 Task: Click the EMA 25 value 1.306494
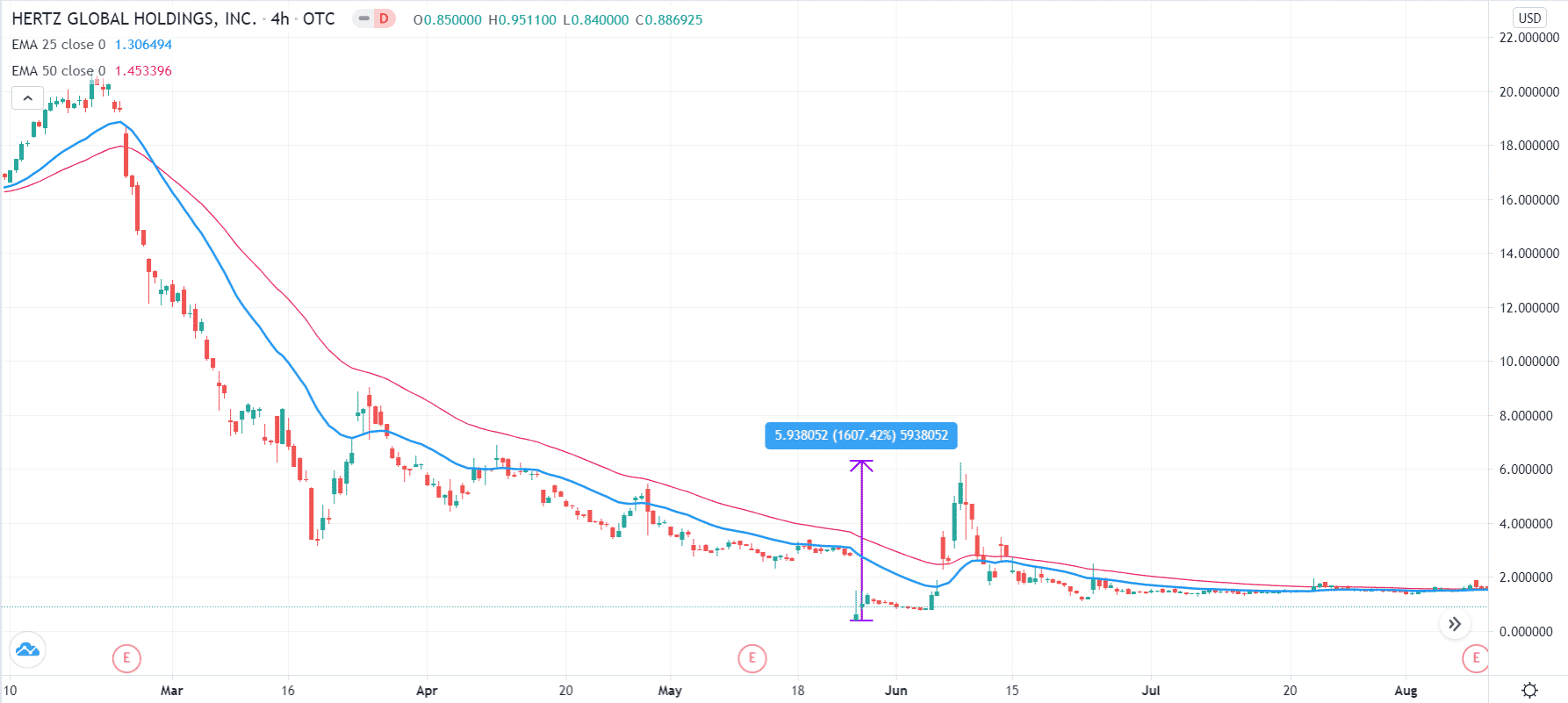[x=143, y=45]
